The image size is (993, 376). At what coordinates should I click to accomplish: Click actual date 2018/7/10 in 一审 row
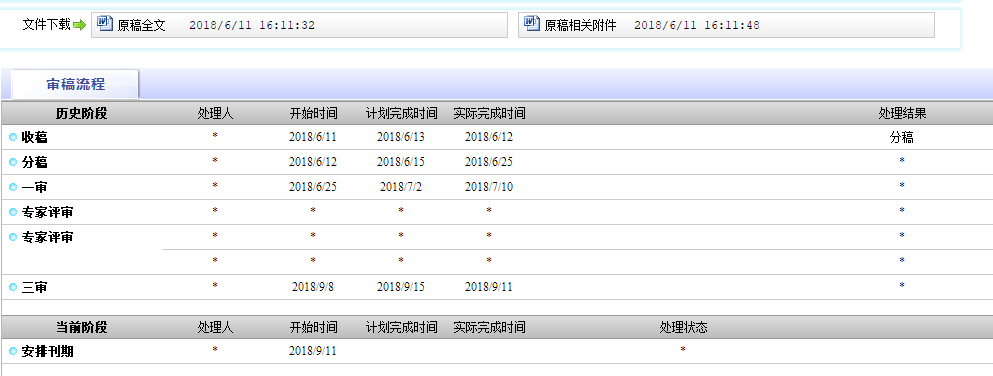(x=489, y=187)
